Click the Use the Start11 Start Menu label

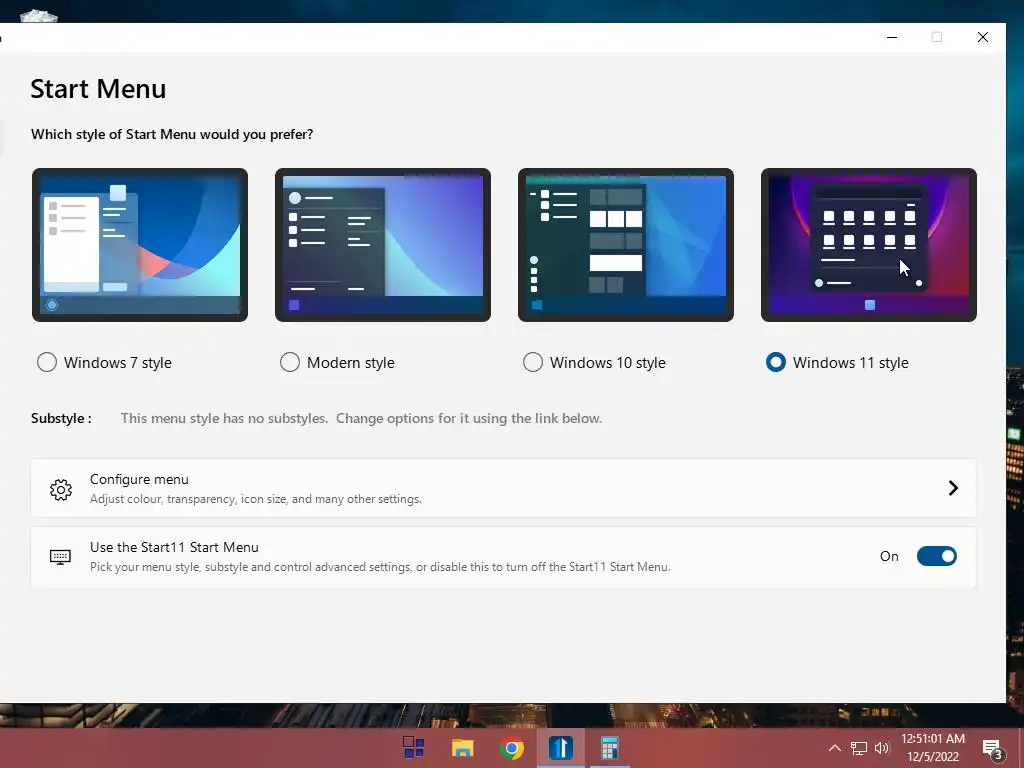point(174,547)
